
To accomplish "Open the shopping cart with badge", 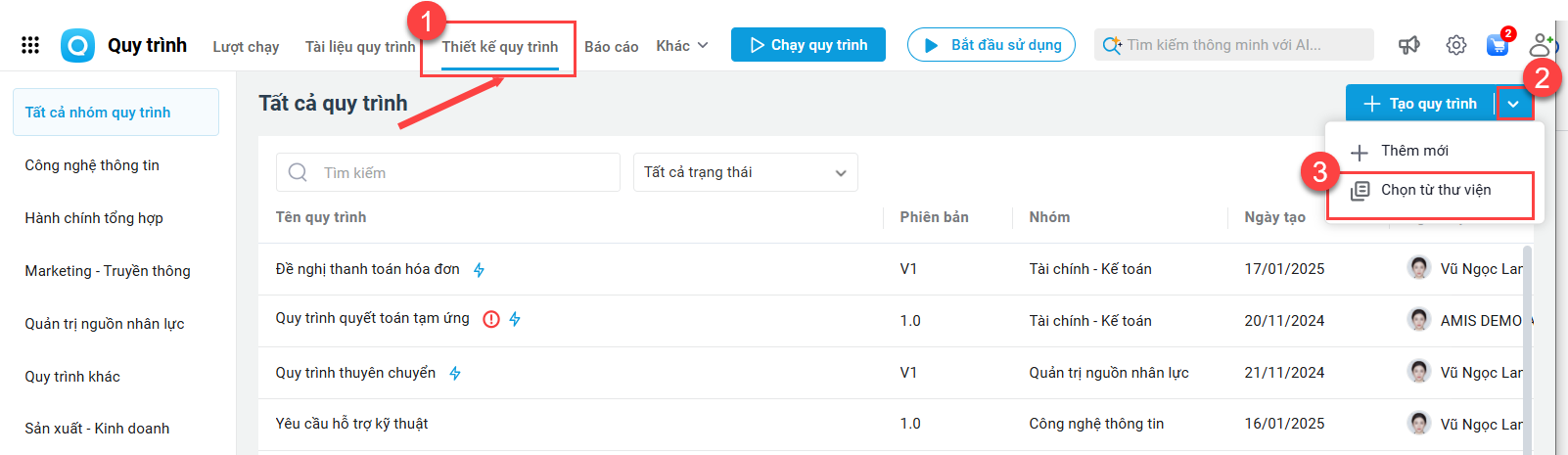I will click(1498, 45).
